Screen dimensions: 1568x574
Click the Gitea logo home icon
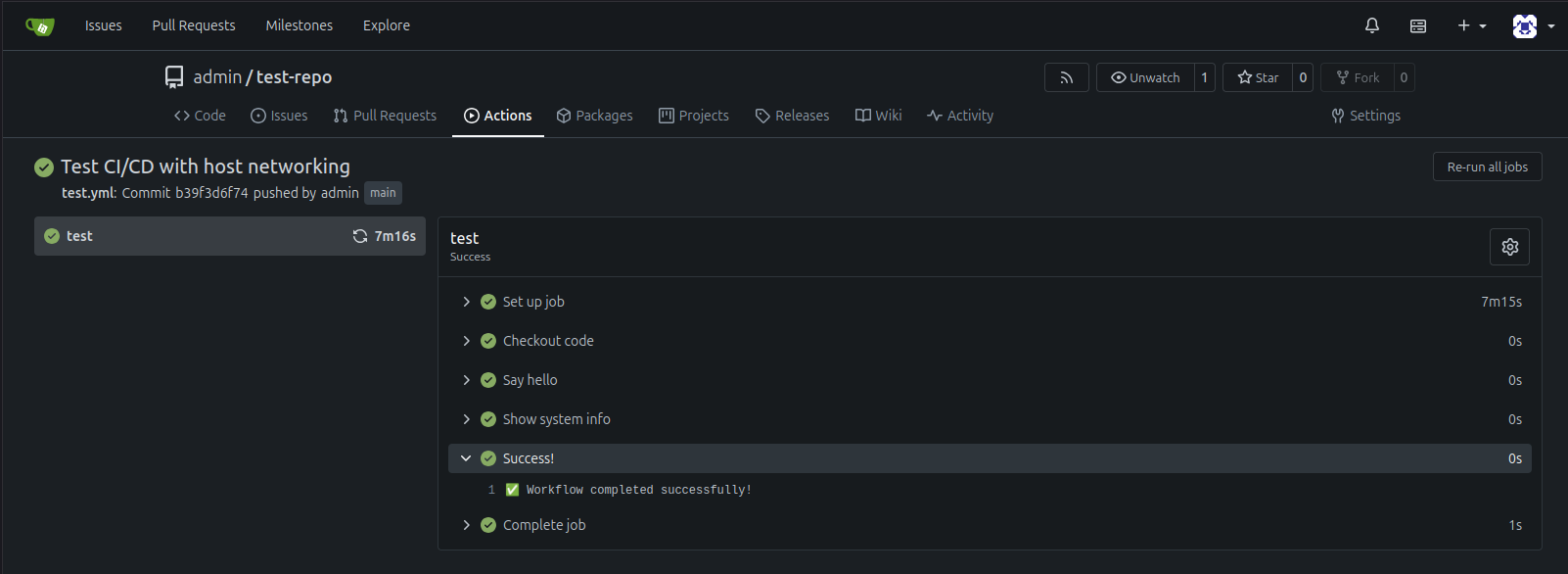(40, 26)
